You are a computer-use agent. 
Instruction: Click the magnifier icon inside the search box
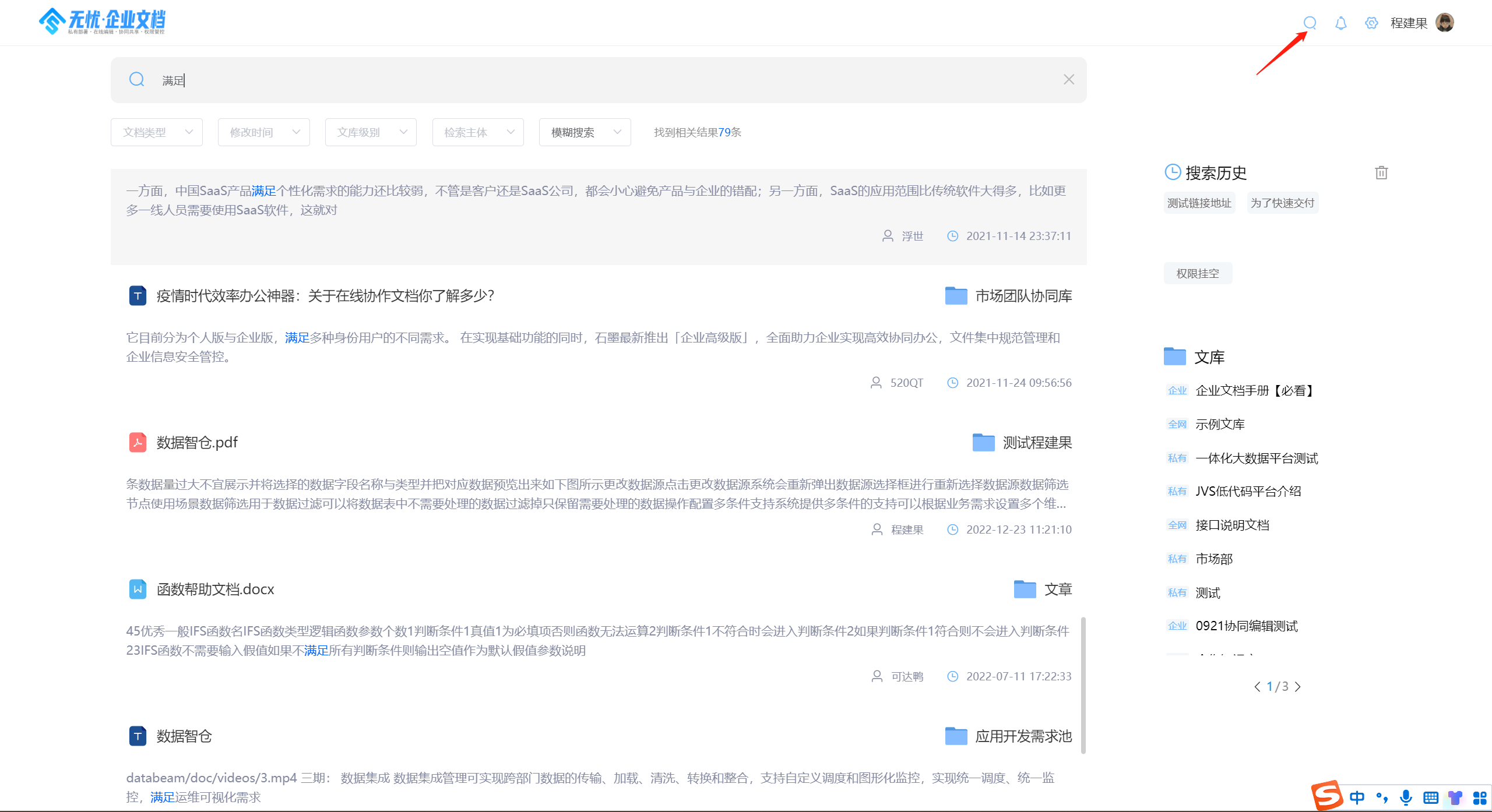pyautogui.click(x=137, y=79)
